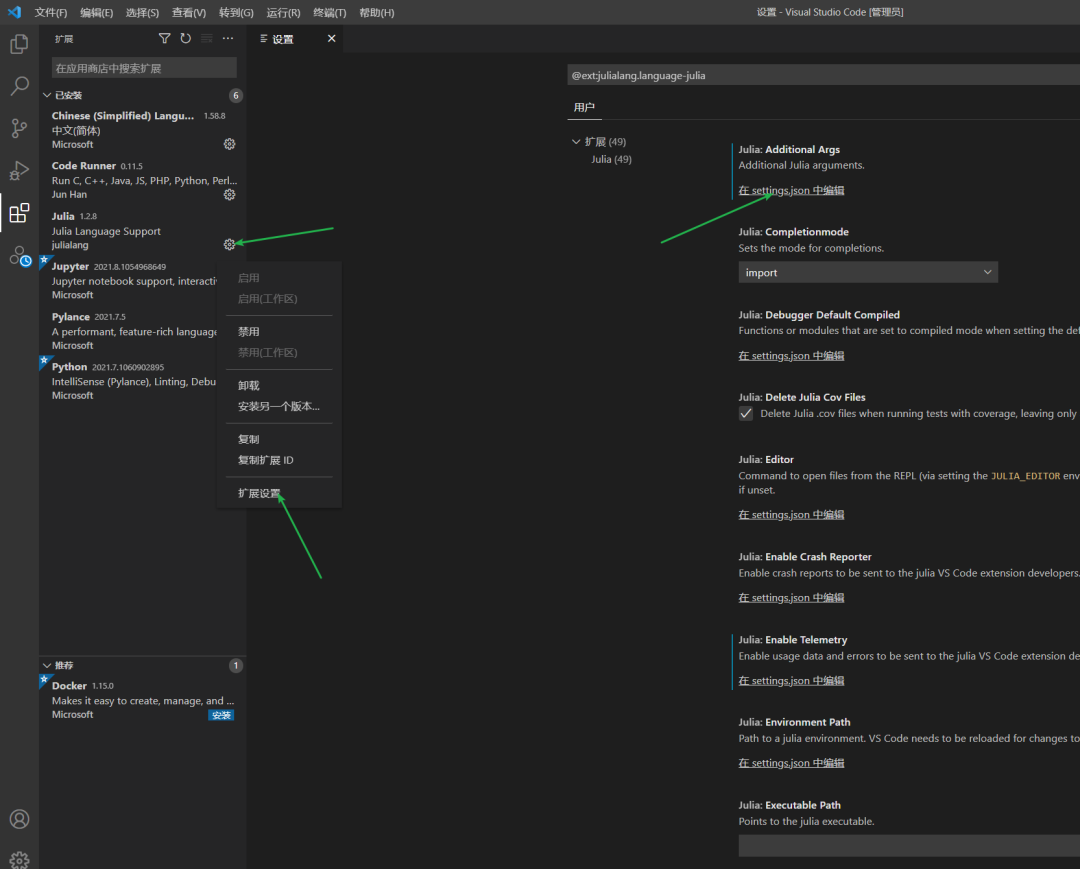Click the filter extensions icon
This screenshot has width=1080, height=869.
tap(165, 39)
